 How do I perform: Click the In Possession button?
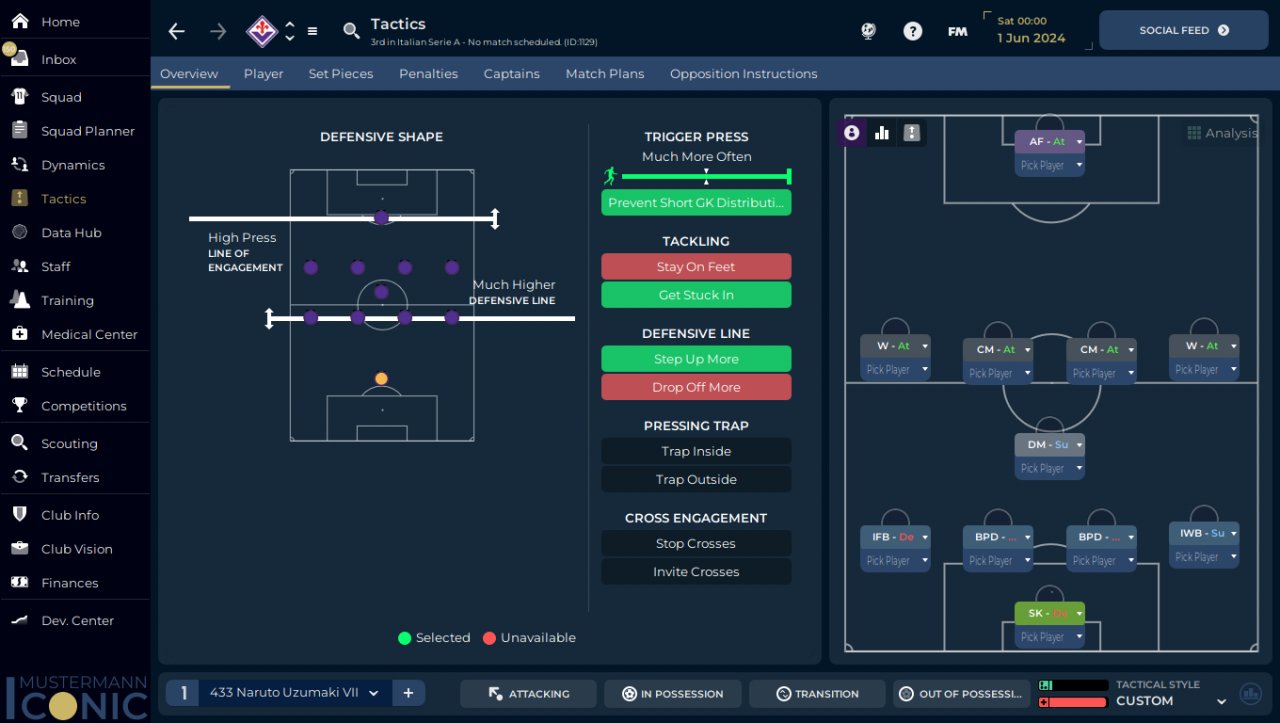pos(673,694)
